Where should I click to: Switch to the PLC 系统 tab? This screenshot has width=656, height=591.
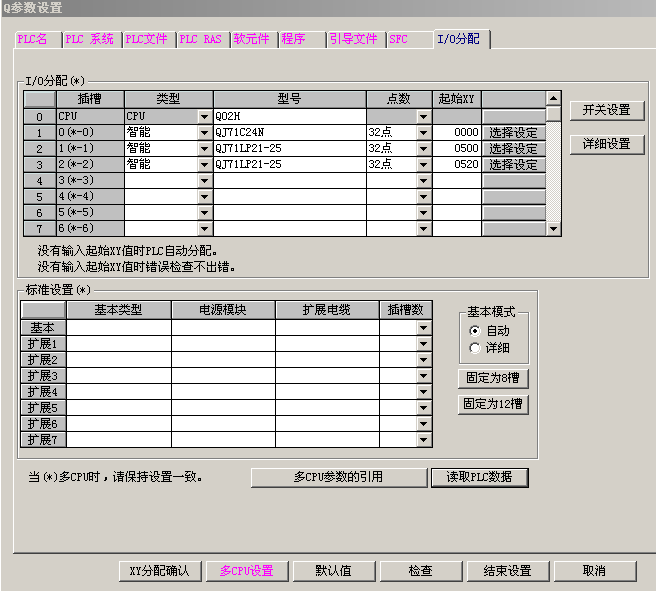pyautogui.click(x=90, y=39)
